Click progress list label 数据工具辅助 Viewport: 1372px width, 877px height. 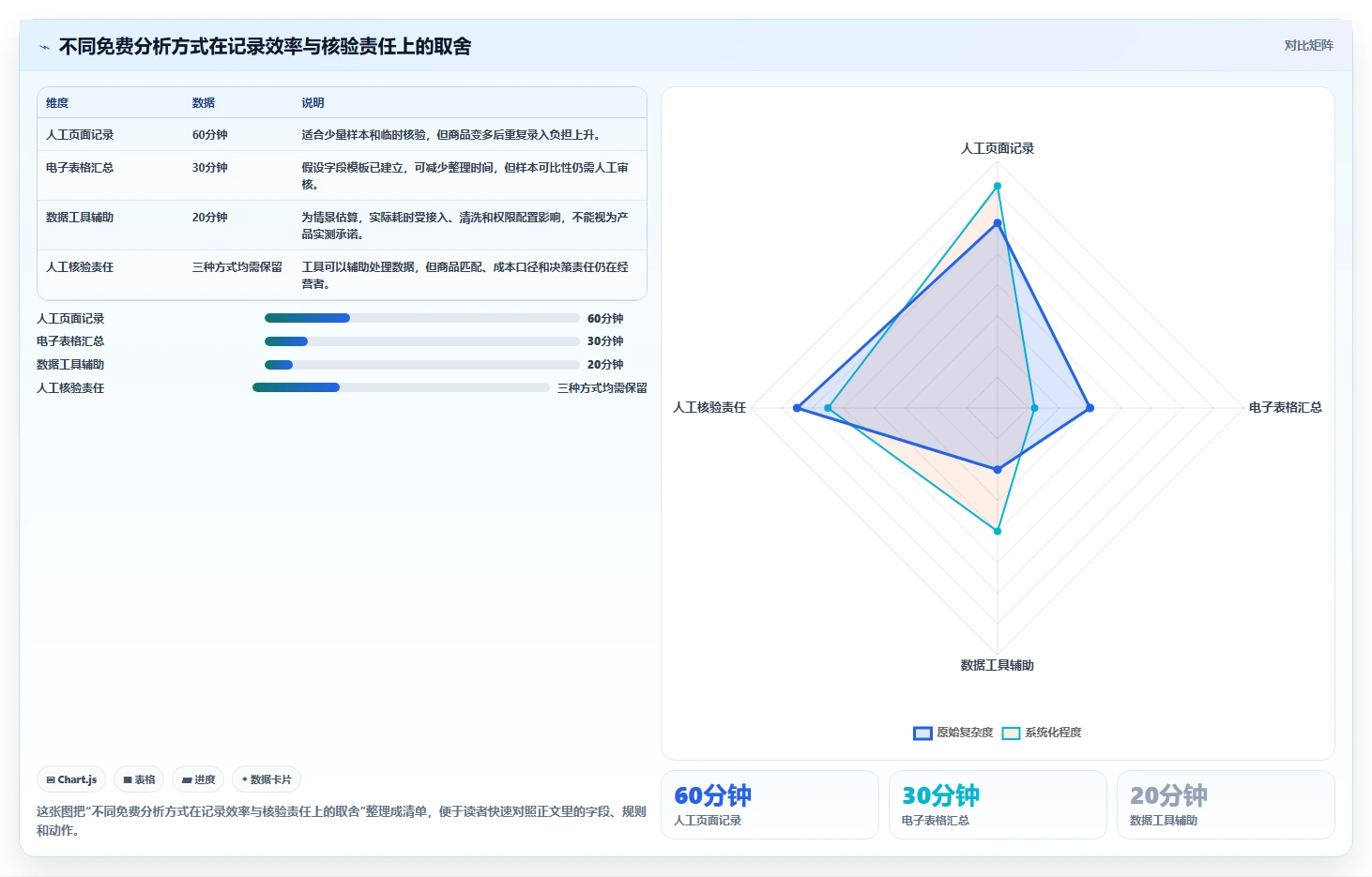70,365
